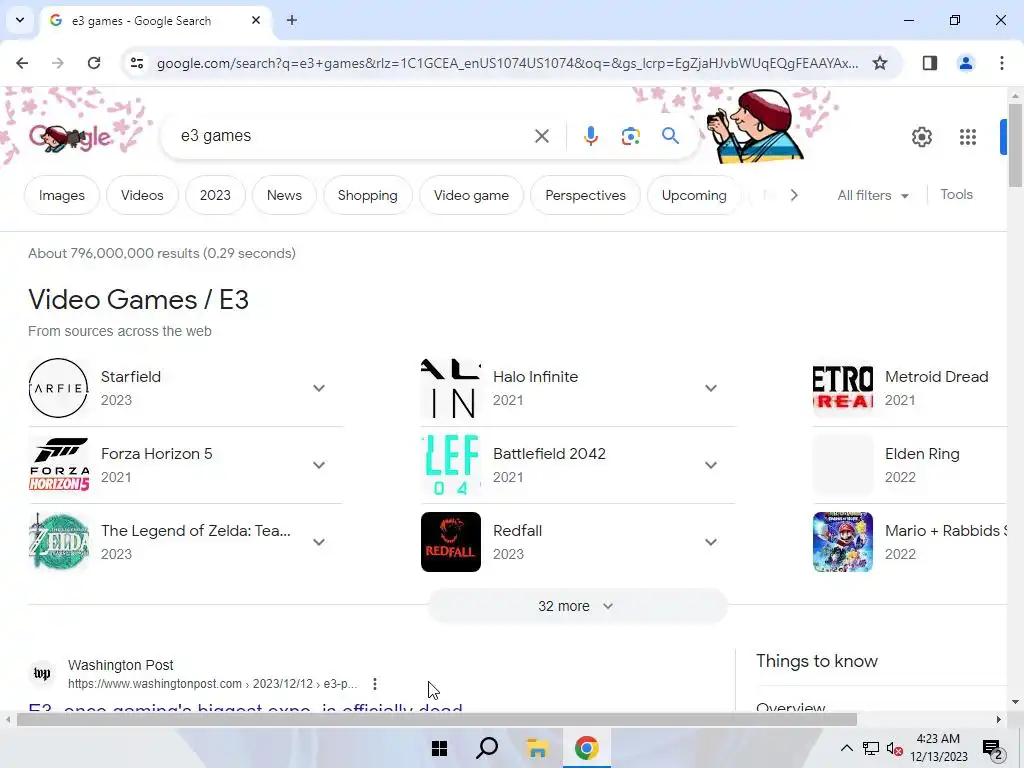Open the muted volume tray icon
The height and width of the screenshot is (768, 1024).
pos(895,748)
